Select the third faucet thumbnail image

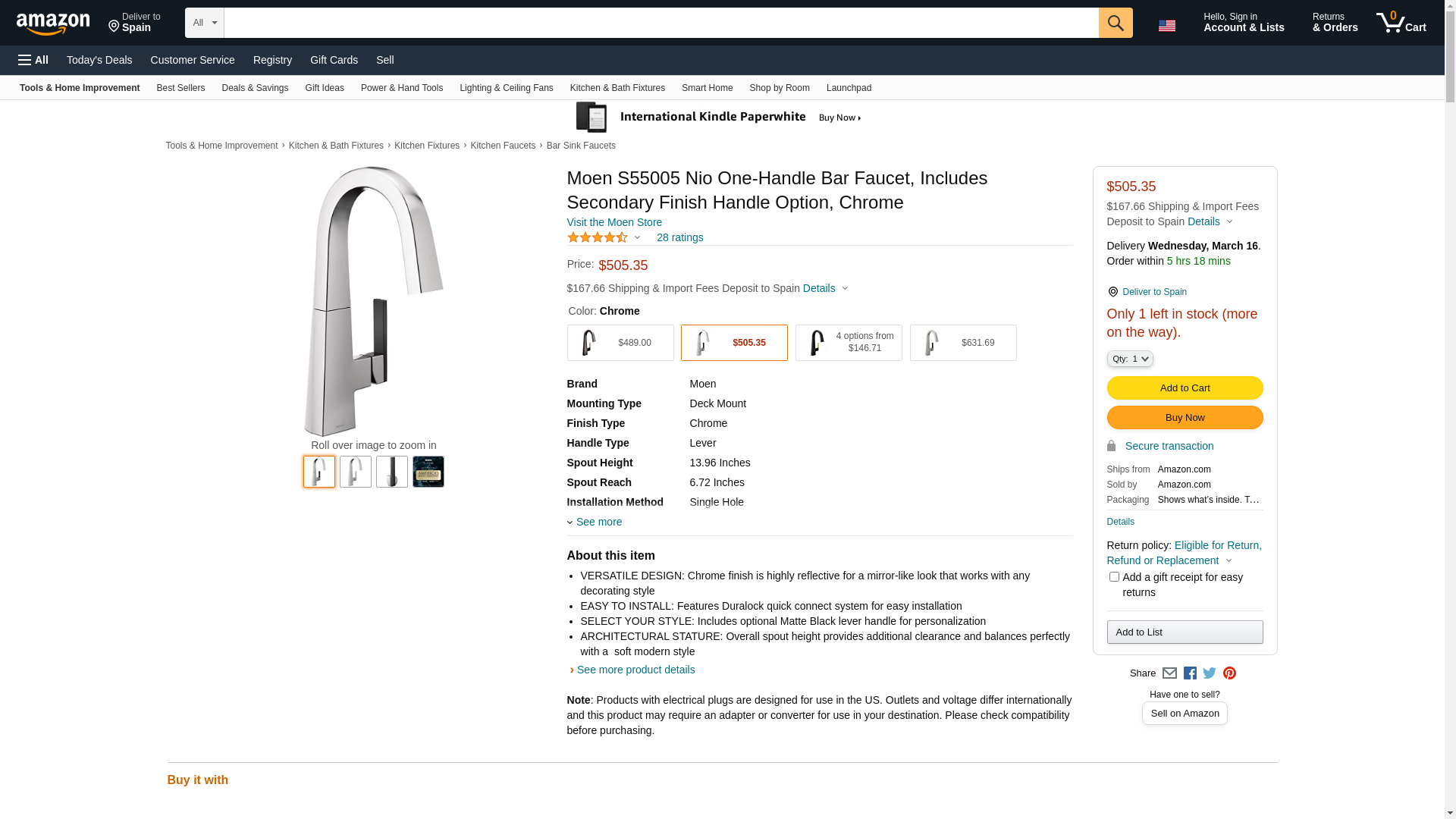pos(392,472)
